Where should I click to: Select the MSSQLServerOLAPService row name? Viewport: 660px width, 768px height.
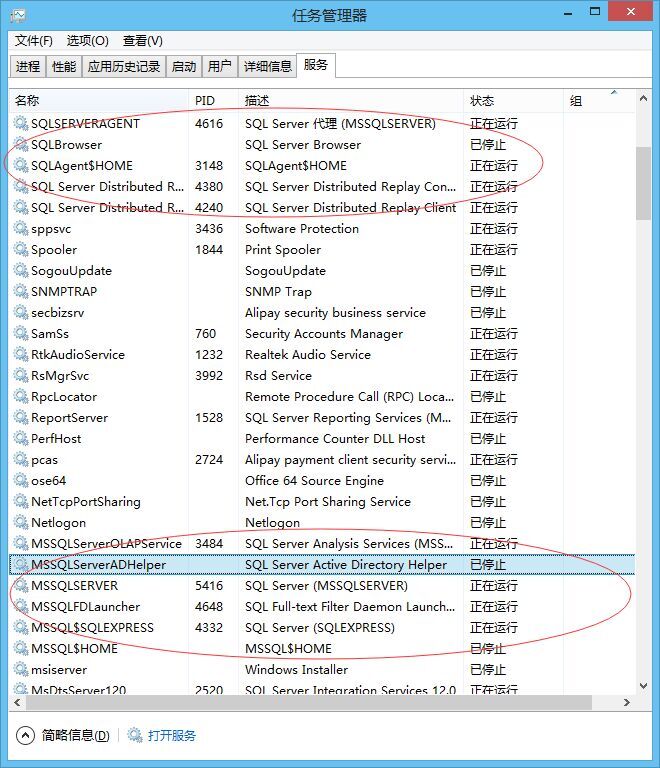point(106,544)
